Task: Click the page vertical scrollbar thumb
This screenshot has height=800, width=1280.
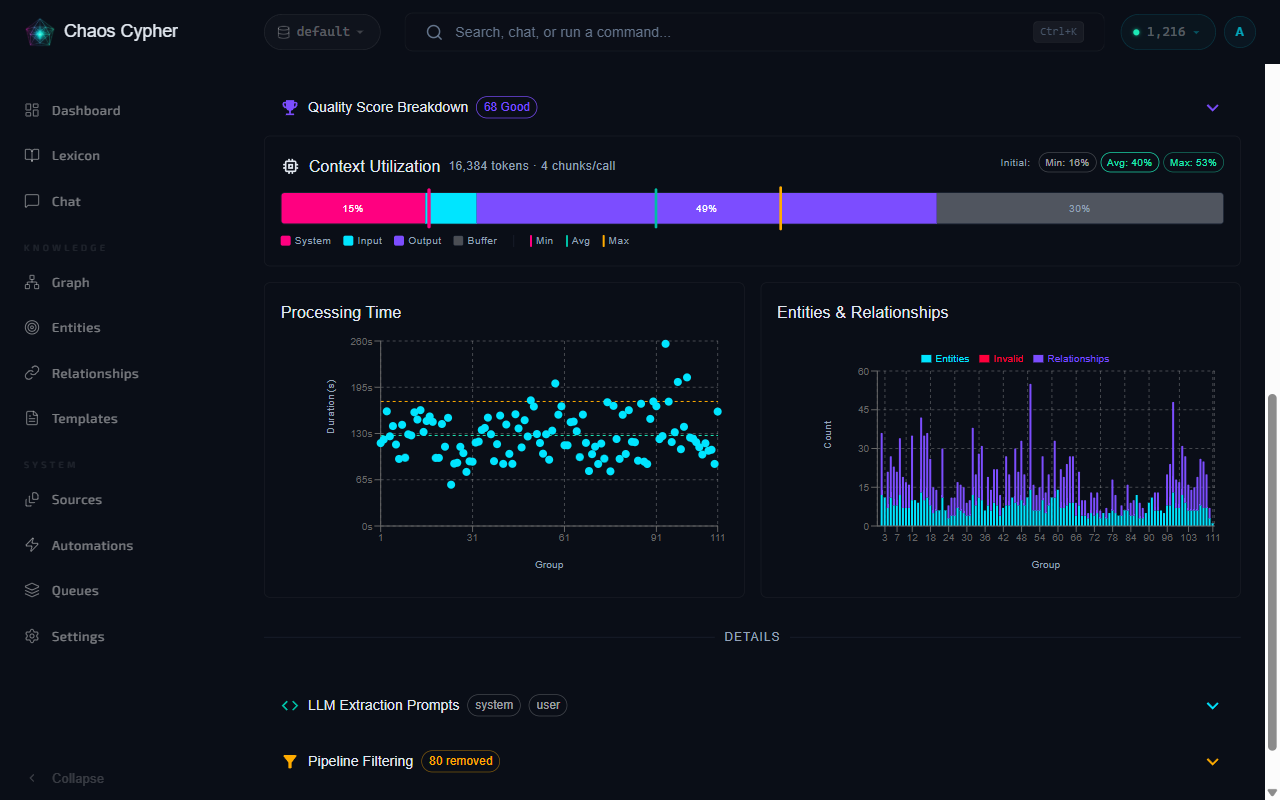Action: click(x=1272, y=570)
